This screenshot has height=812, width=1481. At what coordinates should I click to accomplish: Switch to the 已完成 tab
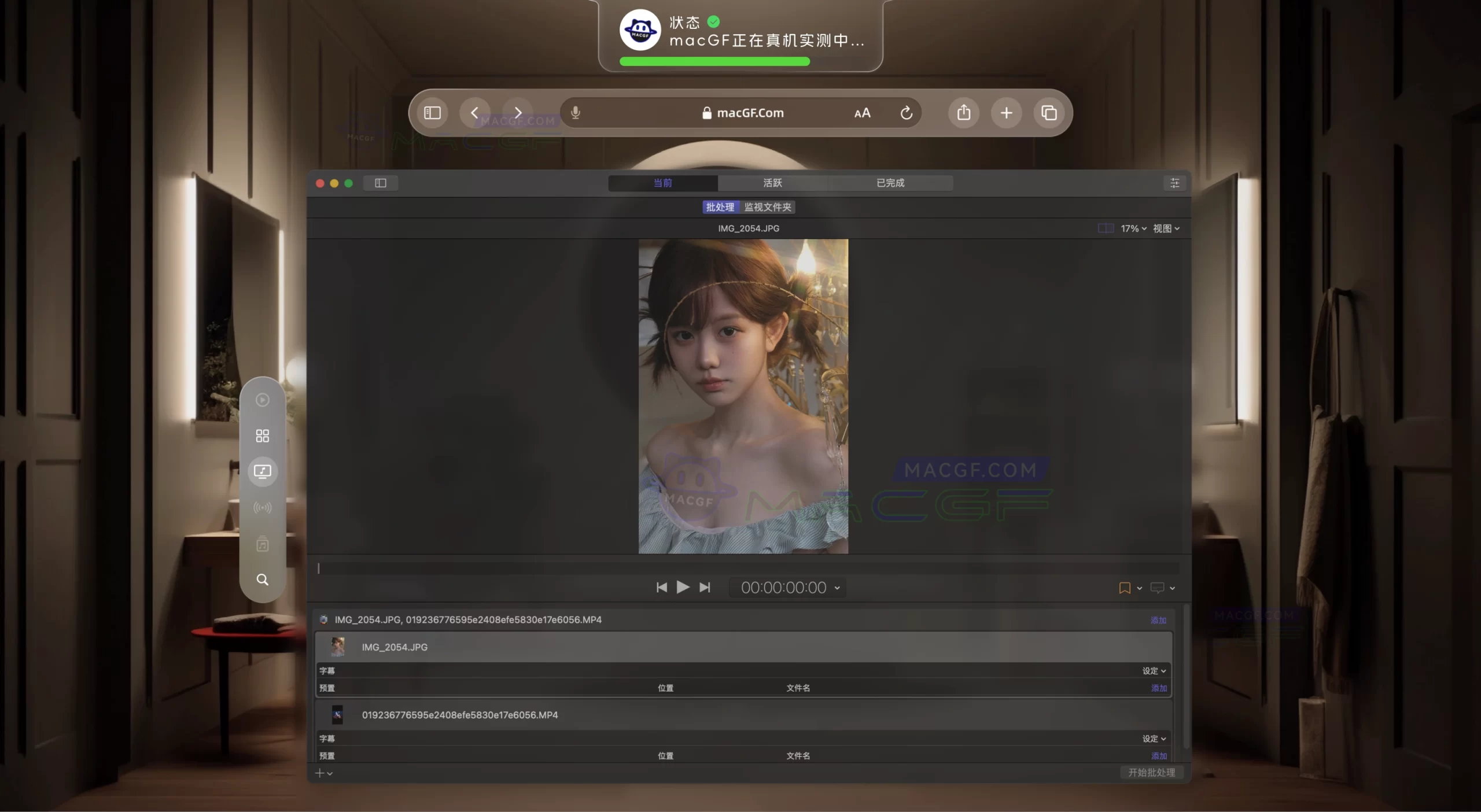tap(889, 183)
